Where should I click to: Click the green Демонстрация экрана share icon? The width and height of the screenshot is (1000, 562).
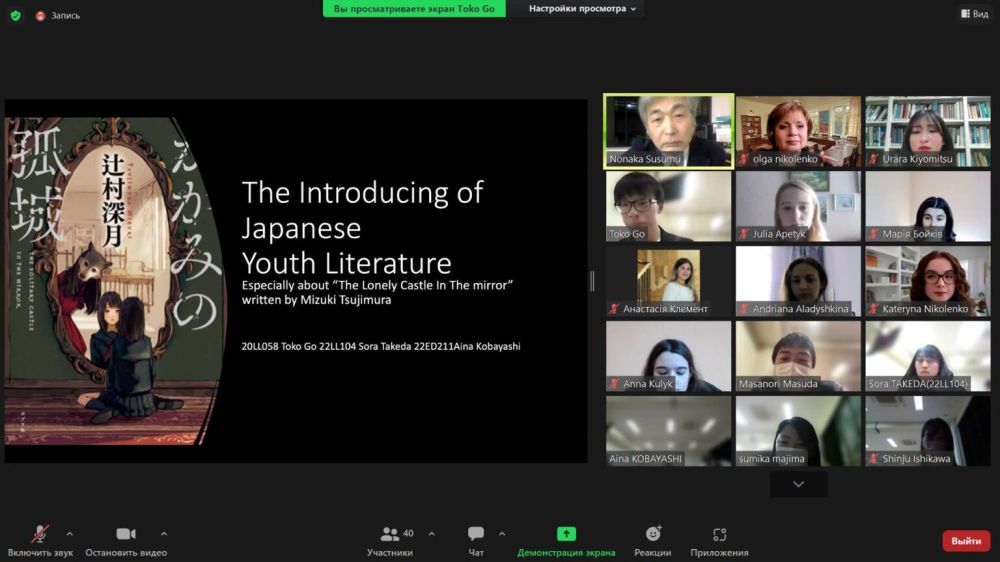click(566, 534)
